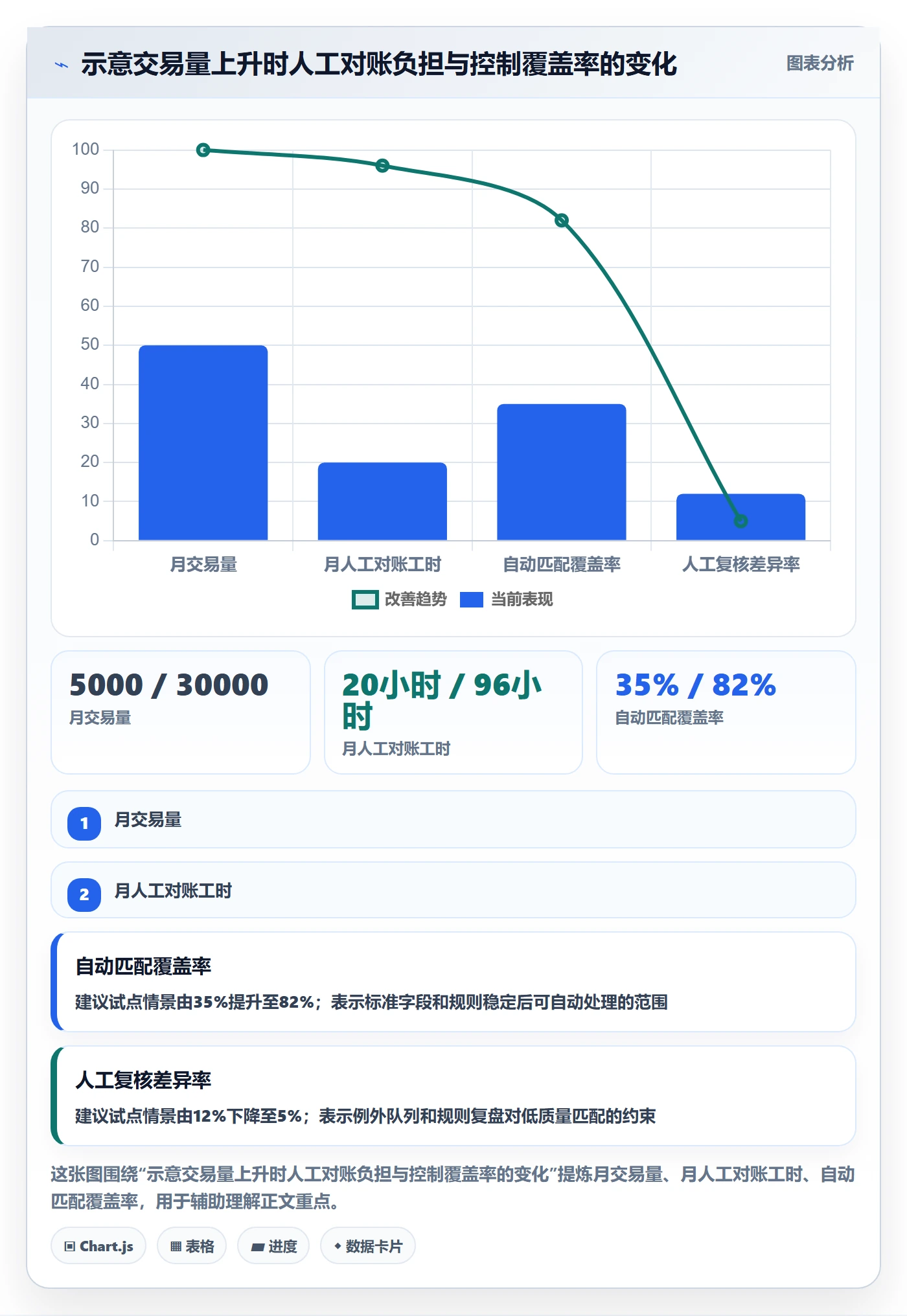The image size is (907, 1316).
Task: Click the 人工复核差异率 x-axis label
Action: coord(741,565)
